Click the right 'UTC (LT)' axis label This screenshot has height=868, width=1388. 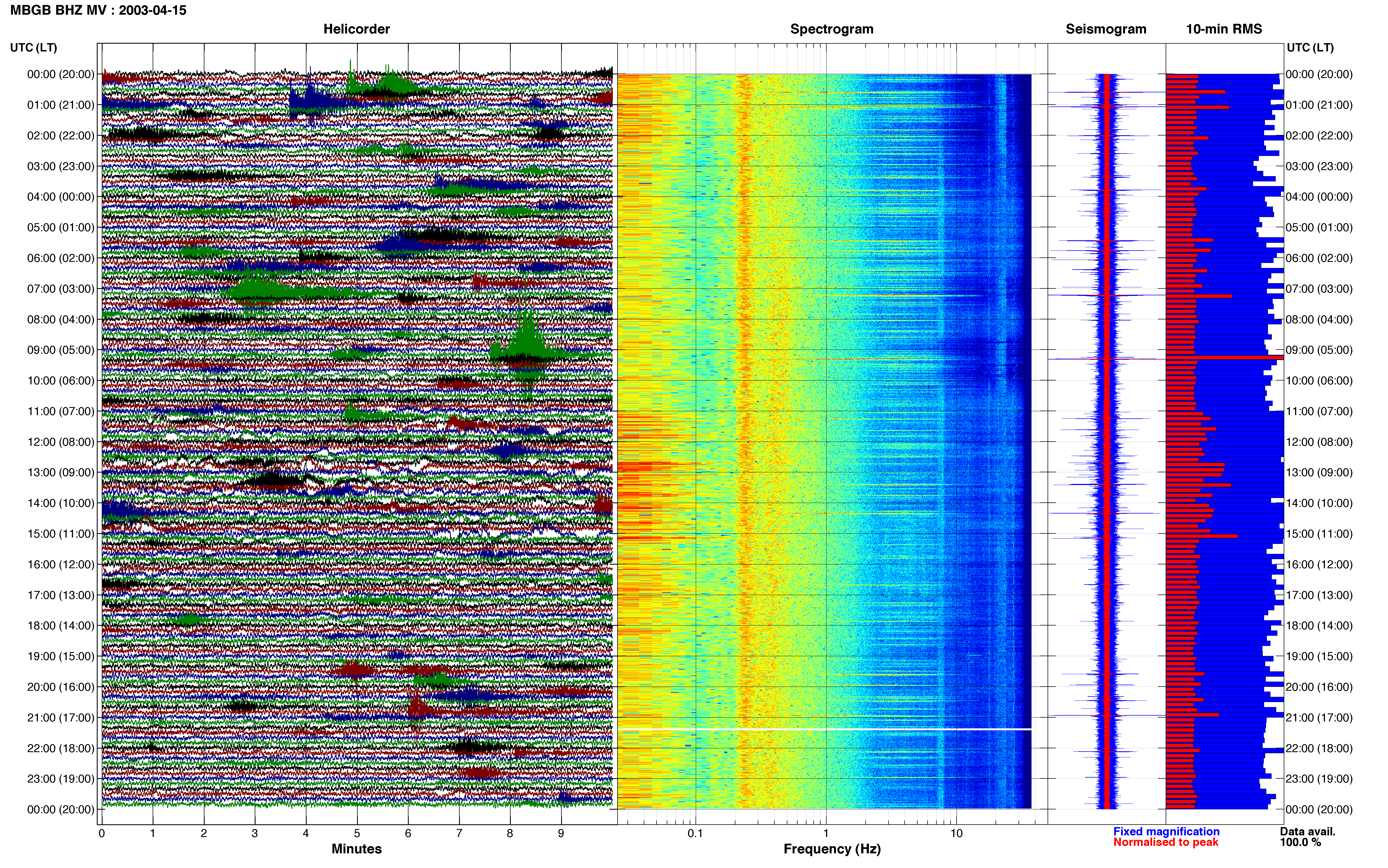pos(1311,48)
